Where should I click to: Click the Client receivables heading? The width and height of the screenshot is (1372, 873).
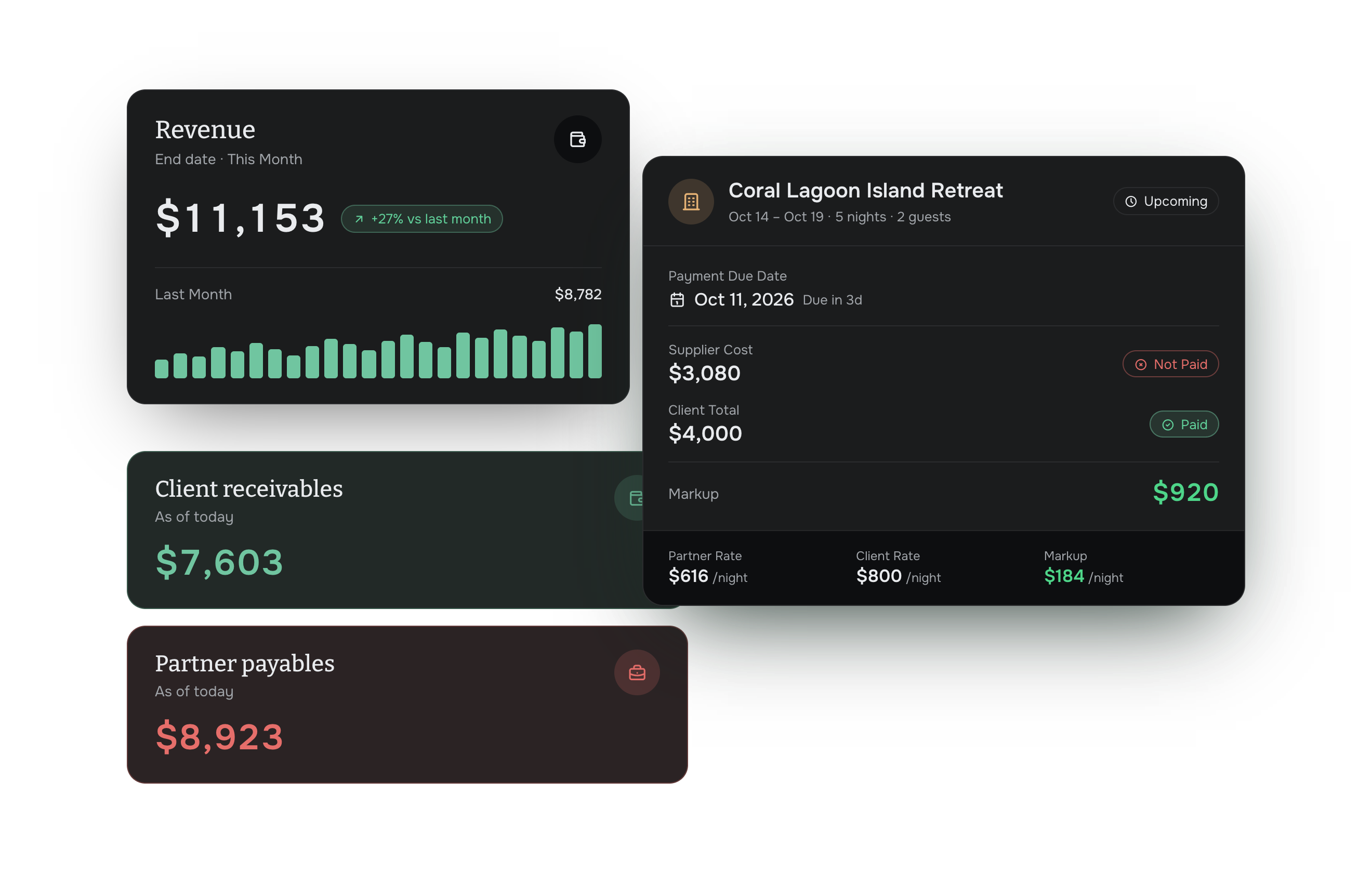[x=249, y=489]
